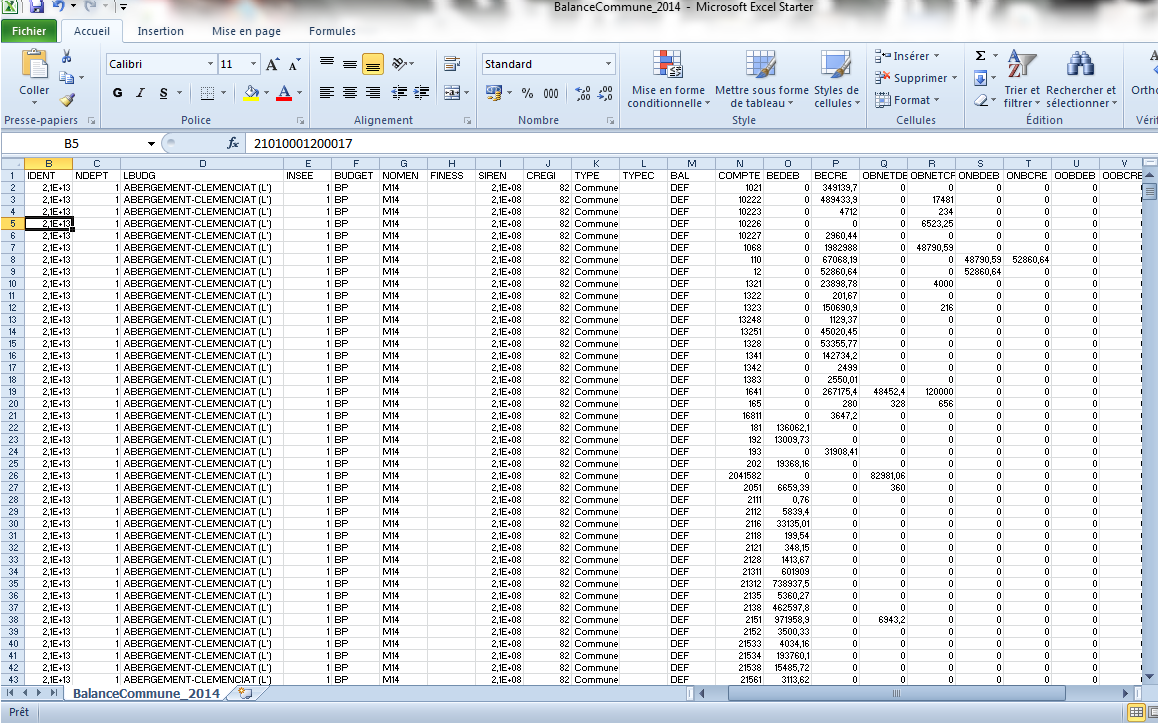Click the Save icon in quick access toolbar
The height and width of the screenshot is (723, 1158).
point(35,7)
